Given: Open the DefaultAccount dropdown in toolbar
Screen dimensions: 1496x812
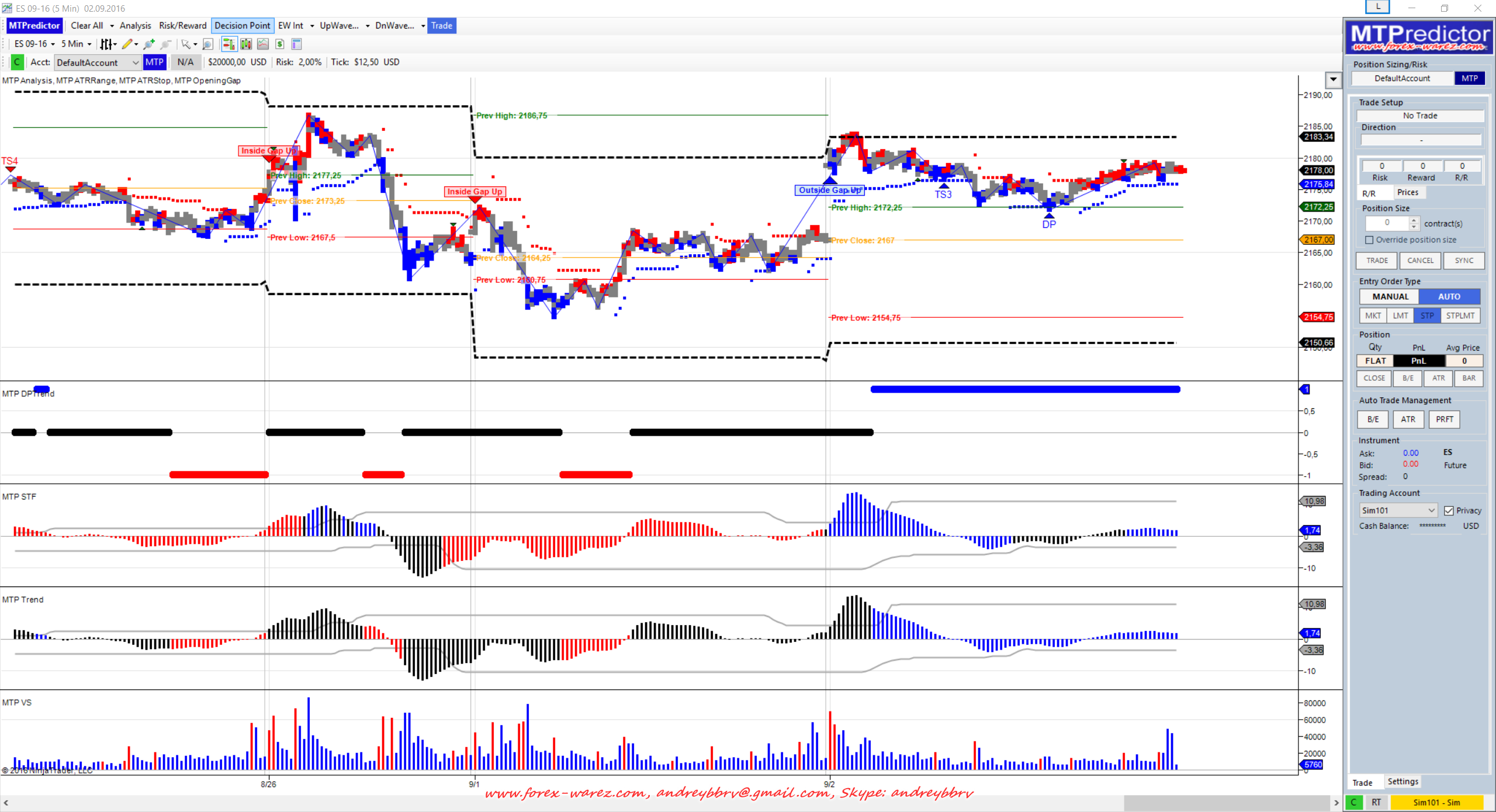Looking at the screenshot, I should tap(98, 63).
